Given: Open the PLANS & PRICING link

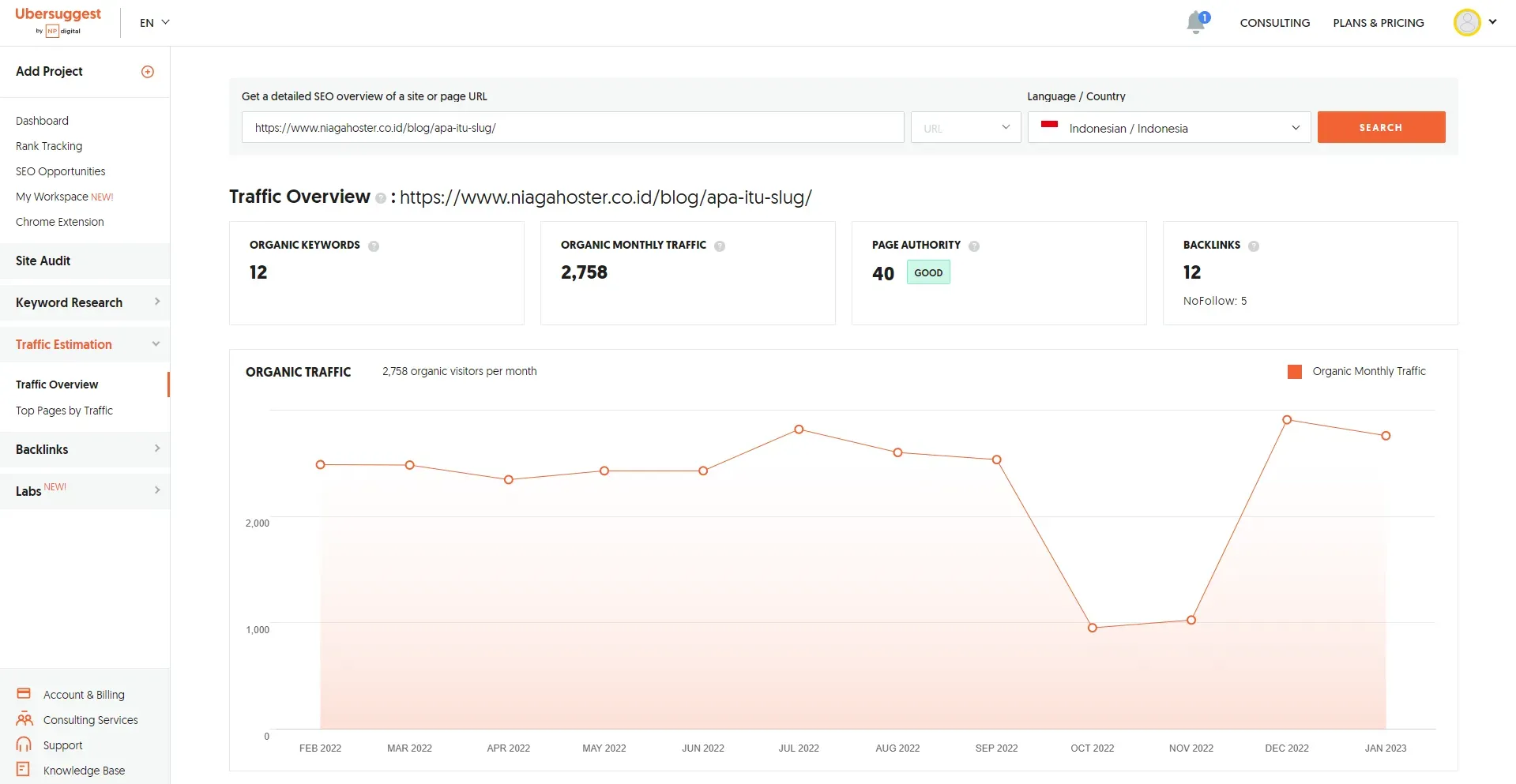Looking at the screenshot, I should pyautogui.click(x=1379, y=23).
